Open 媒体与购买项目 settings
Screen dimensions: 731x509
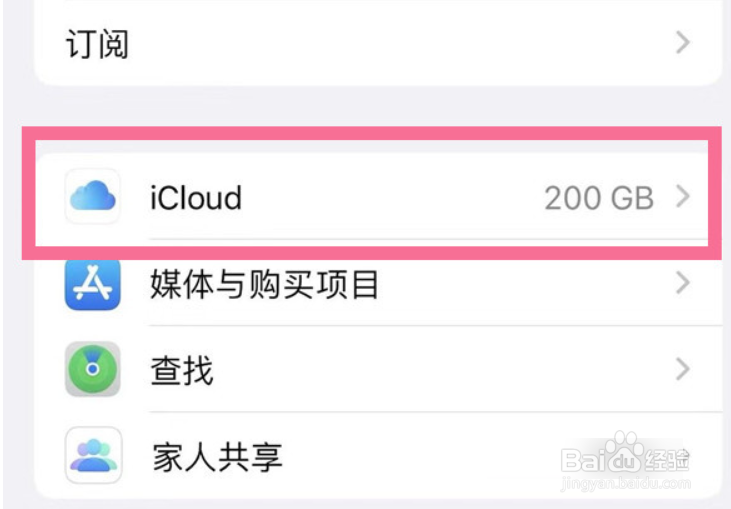[x=264, y=285]
